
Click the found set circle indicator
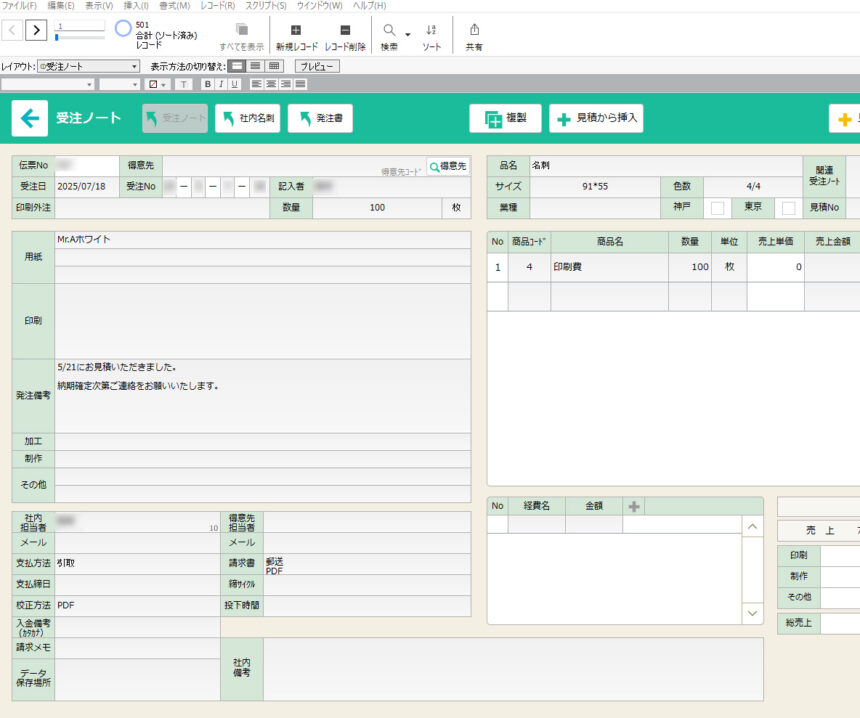pos(123,28)
